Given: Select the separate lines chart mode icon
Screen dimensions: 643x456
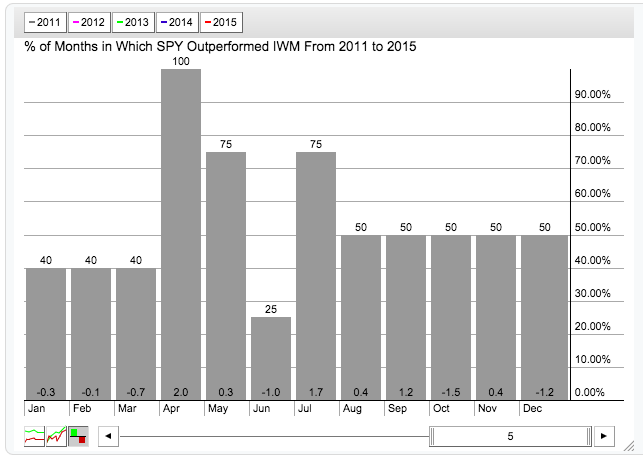Looking at the screenshot, I should [x=34, y=436].
